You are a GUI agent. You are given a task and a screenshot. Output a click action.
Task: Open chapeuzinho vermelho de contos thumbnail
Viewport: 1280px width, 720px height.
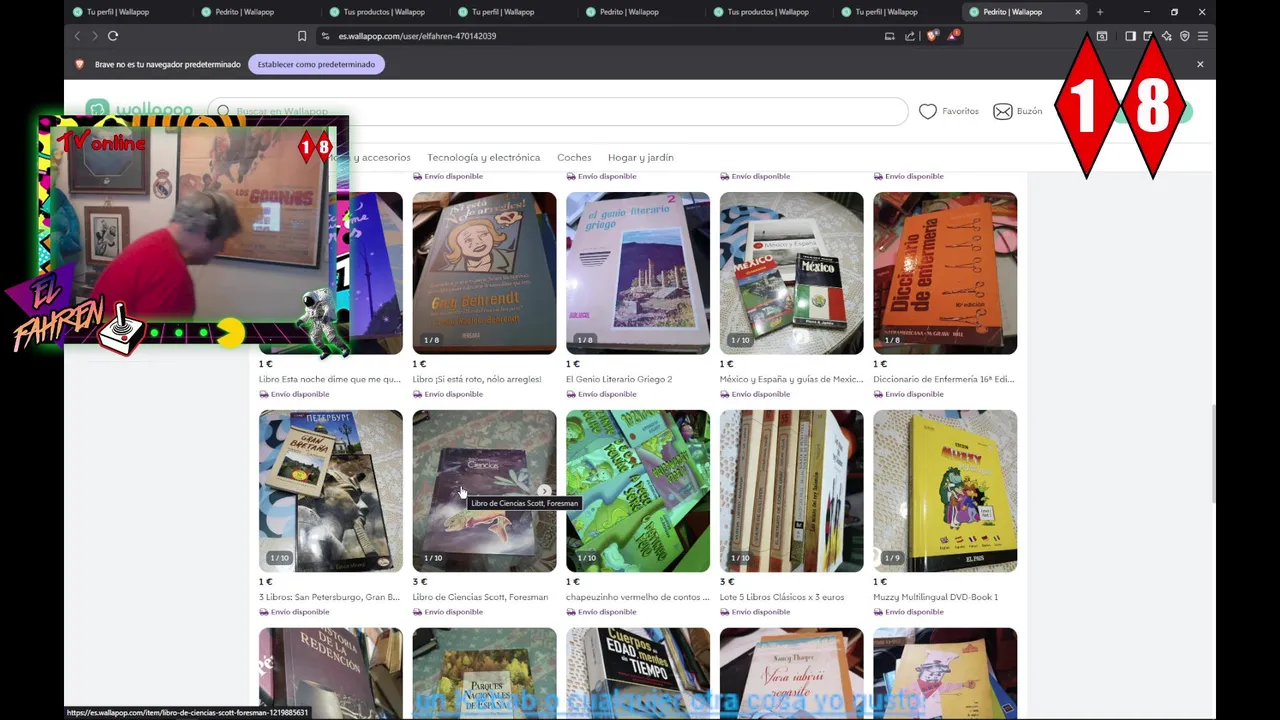pos(638,491)
